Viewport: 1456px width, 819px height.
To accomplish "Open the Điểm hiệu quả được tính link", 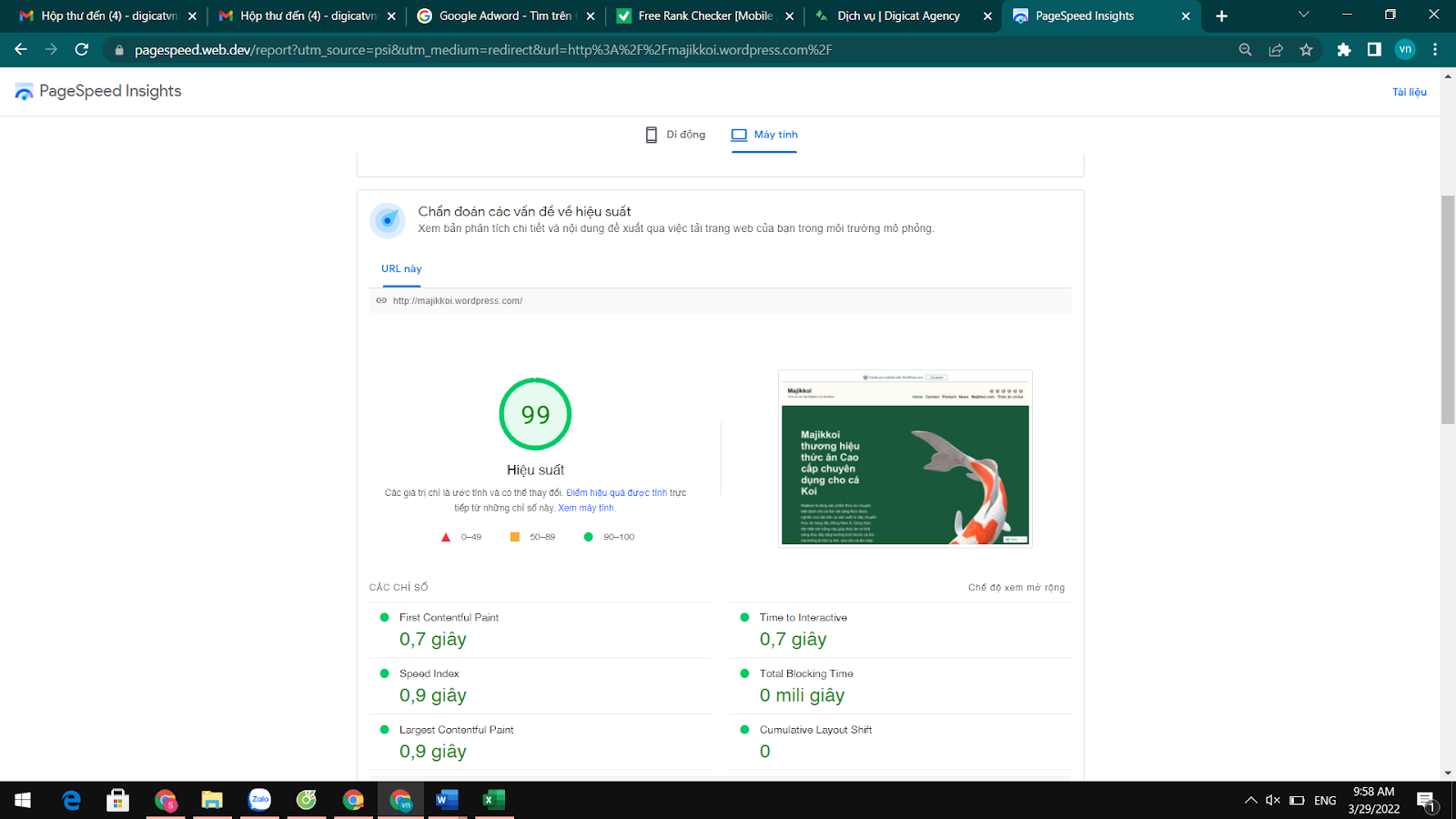I will click(x=616, y=493).
